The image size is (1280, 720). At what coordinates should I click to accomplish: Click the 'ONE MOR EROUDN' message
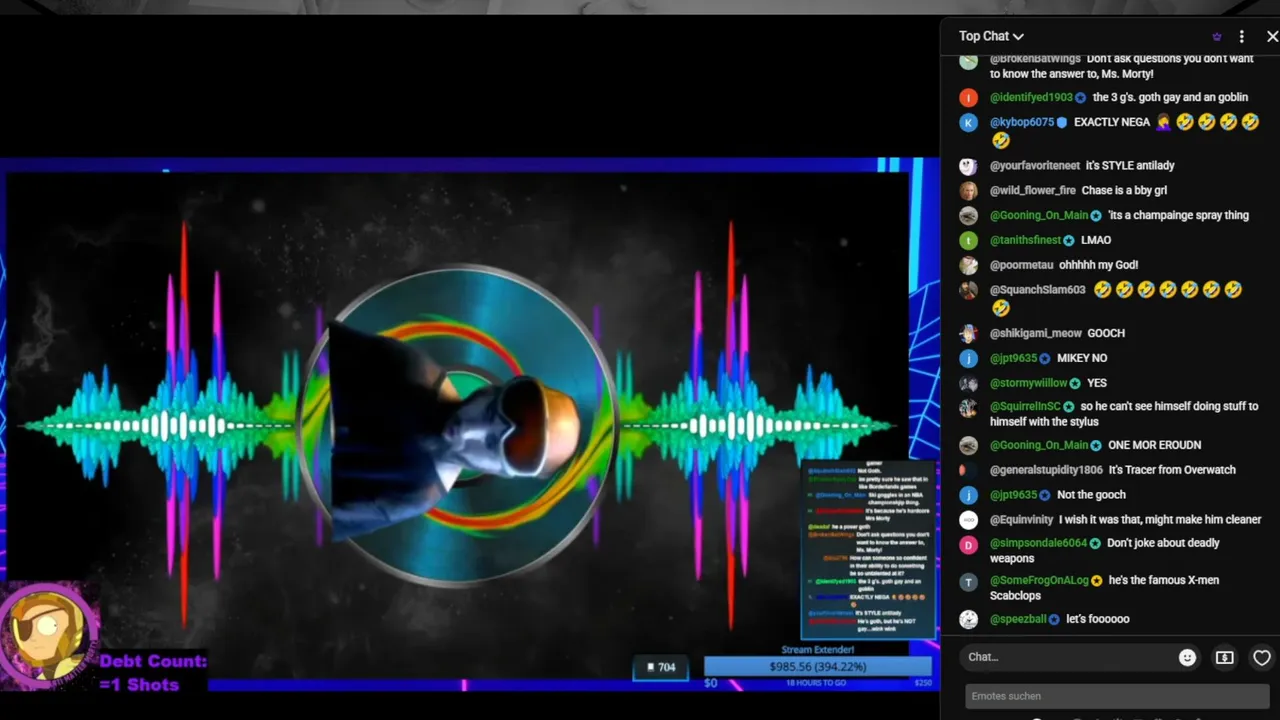(1155, 445)
